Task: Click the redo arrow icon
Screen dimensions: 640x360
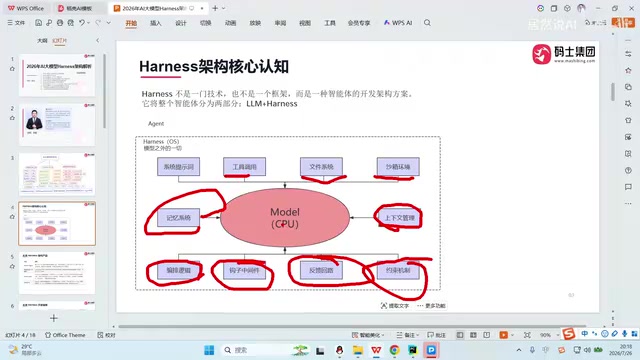Action: (x=98, y=23)
